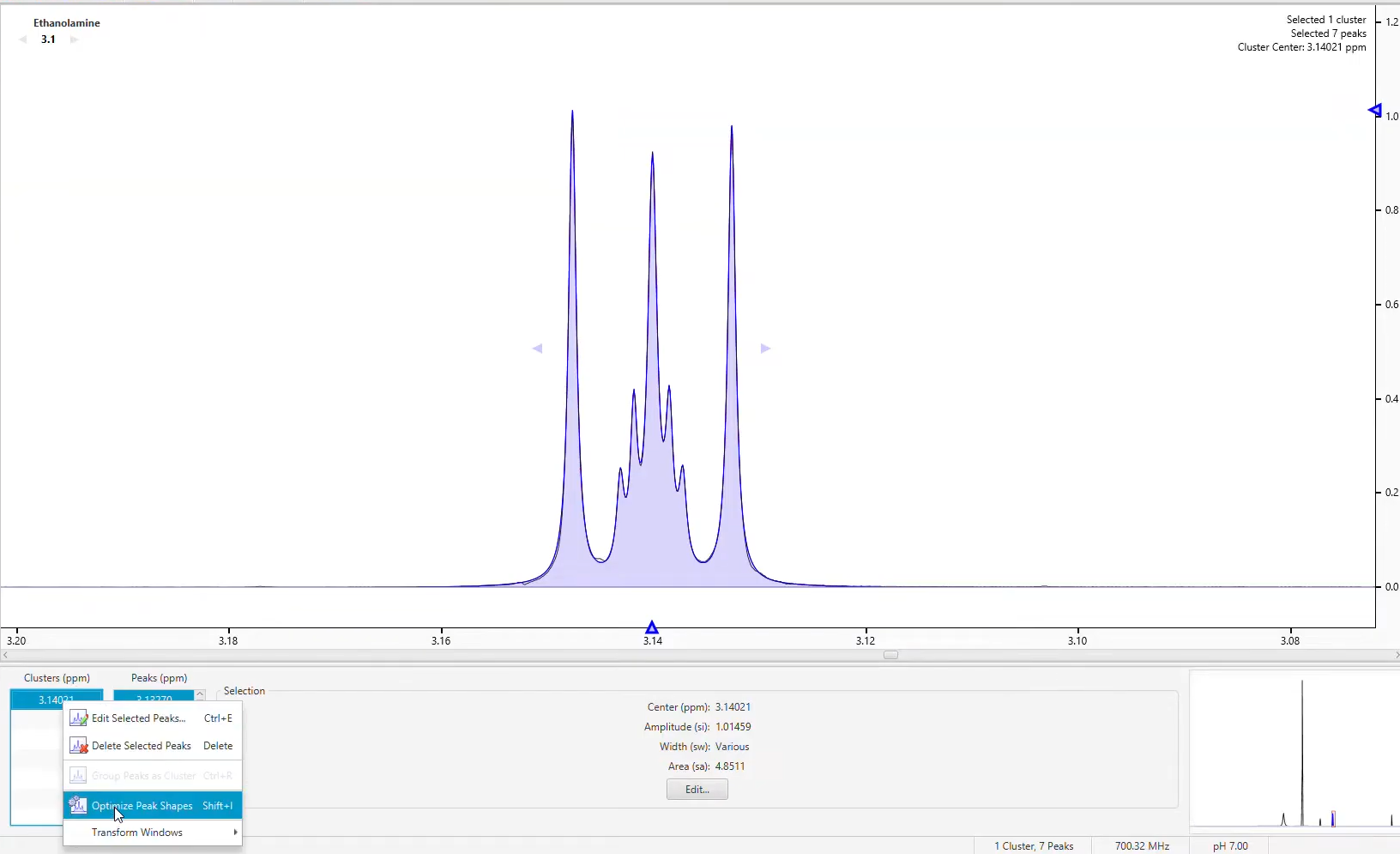
Task: Select the top peak in Peaks list
Action: pos(154,697)
